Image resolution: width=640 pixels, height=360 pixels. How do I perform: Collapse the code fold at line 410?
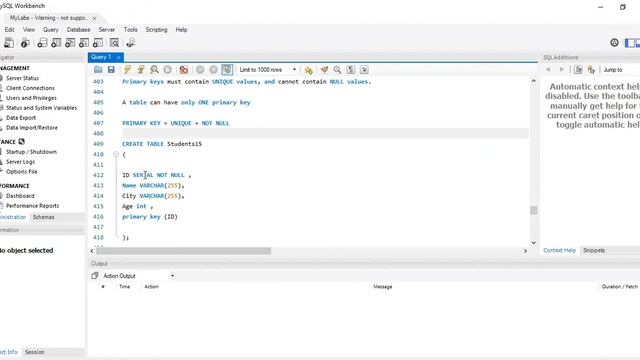tap(116, 154)
